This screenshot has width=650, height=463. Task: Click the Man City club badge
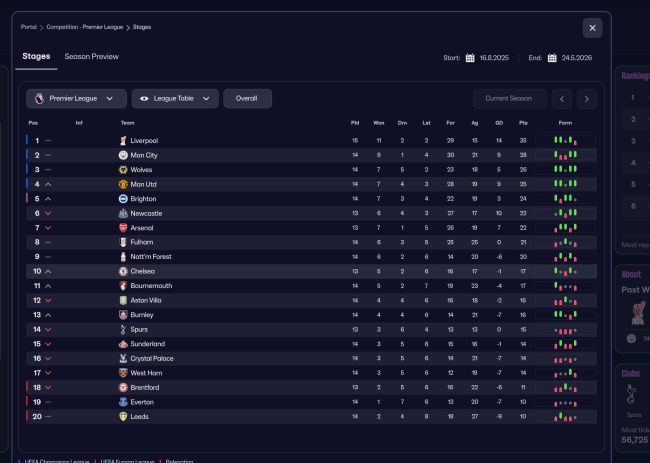tap(123, 155)
